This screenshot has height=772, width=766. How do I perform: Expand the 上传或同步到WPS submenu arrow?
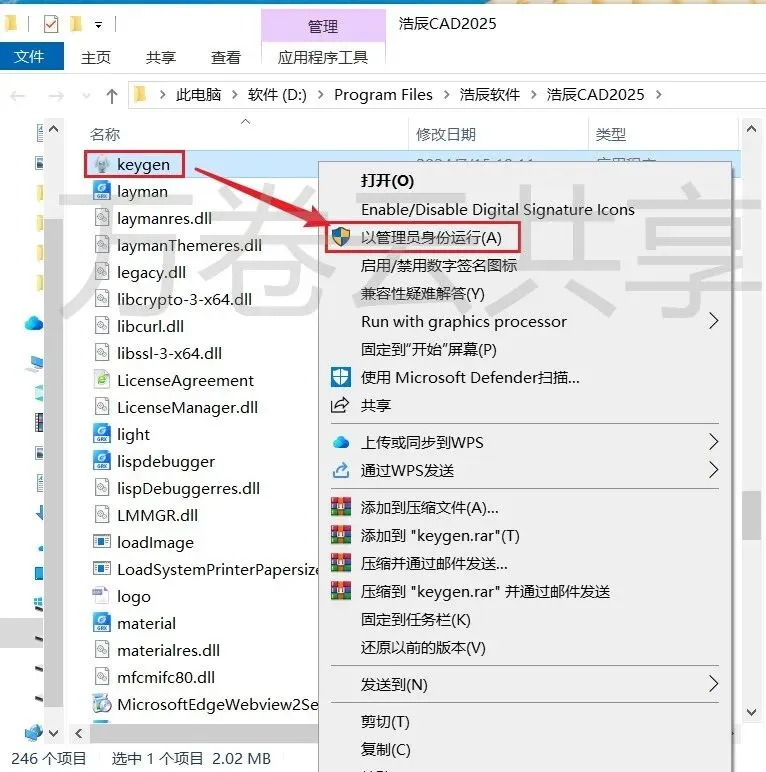713,442
